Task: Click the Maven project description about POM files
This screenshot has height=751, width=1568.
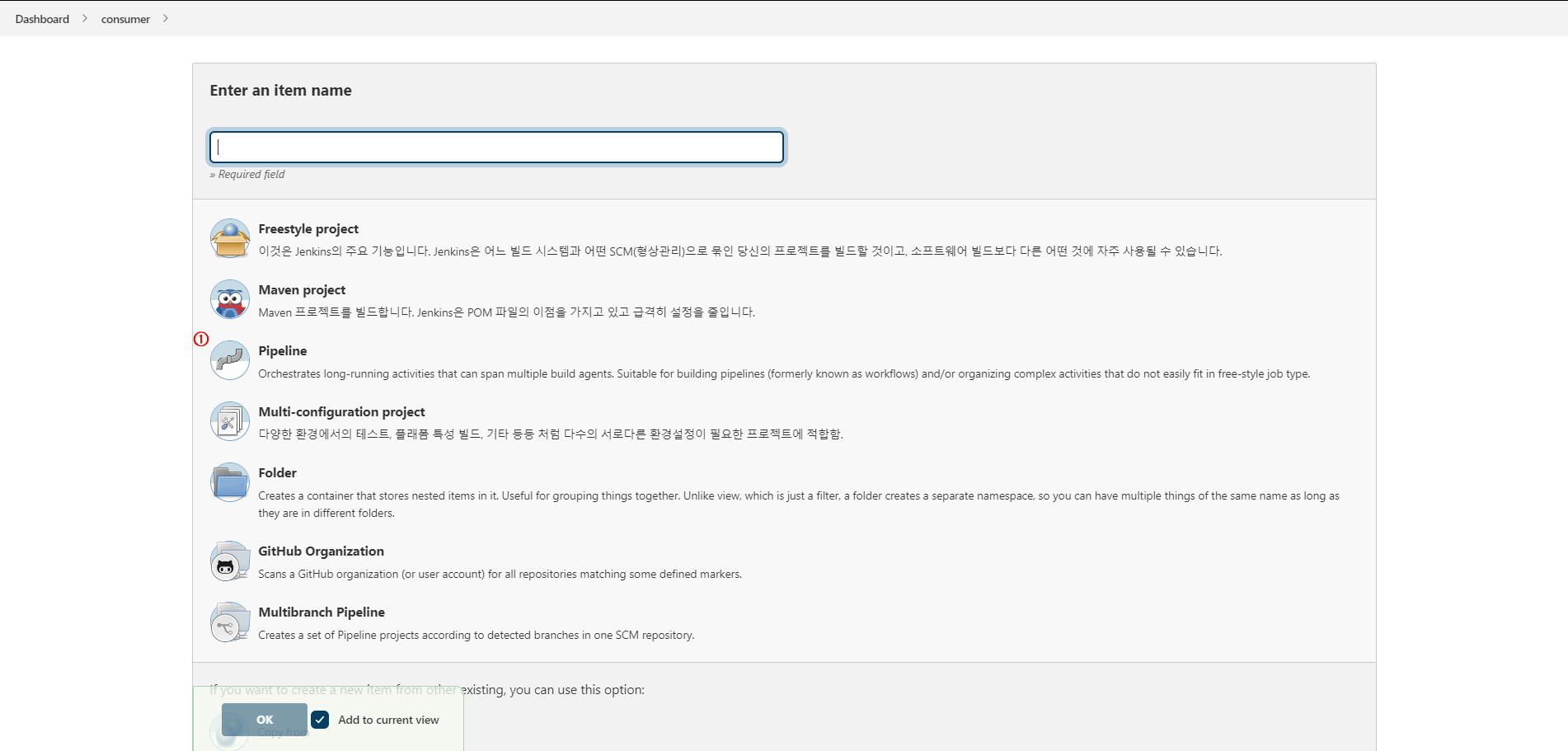Action: [506, 312]
